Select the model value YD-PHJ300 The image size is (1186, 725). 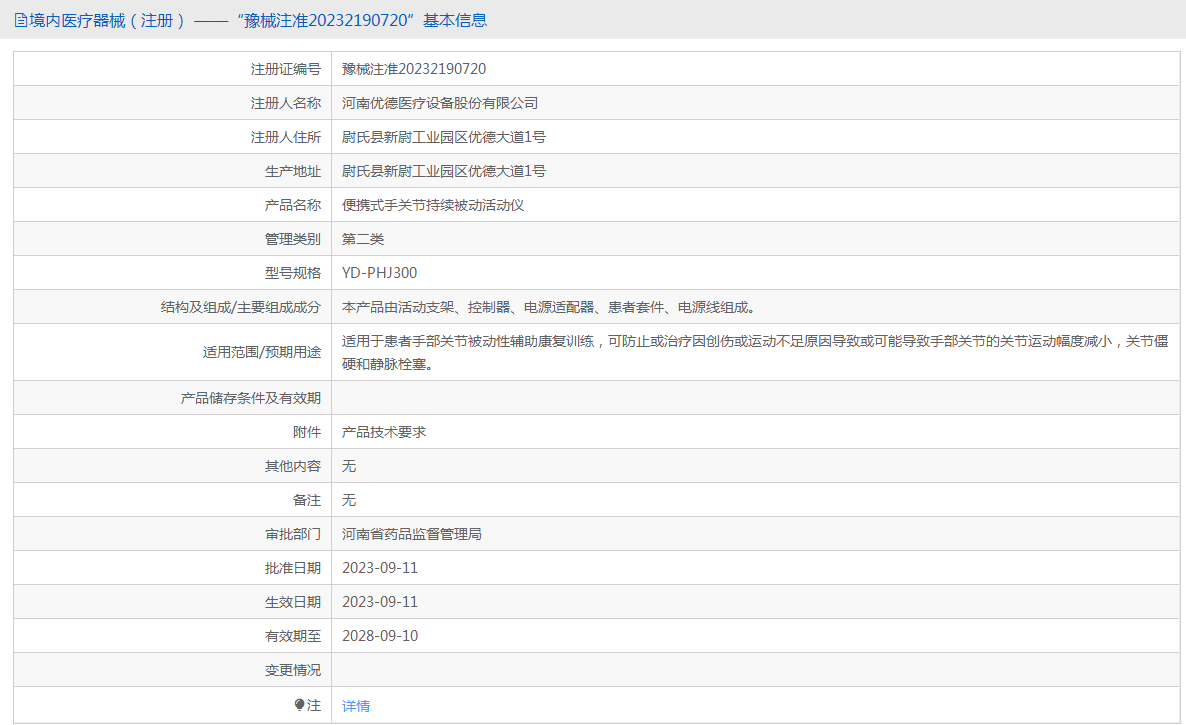[379, 273]
